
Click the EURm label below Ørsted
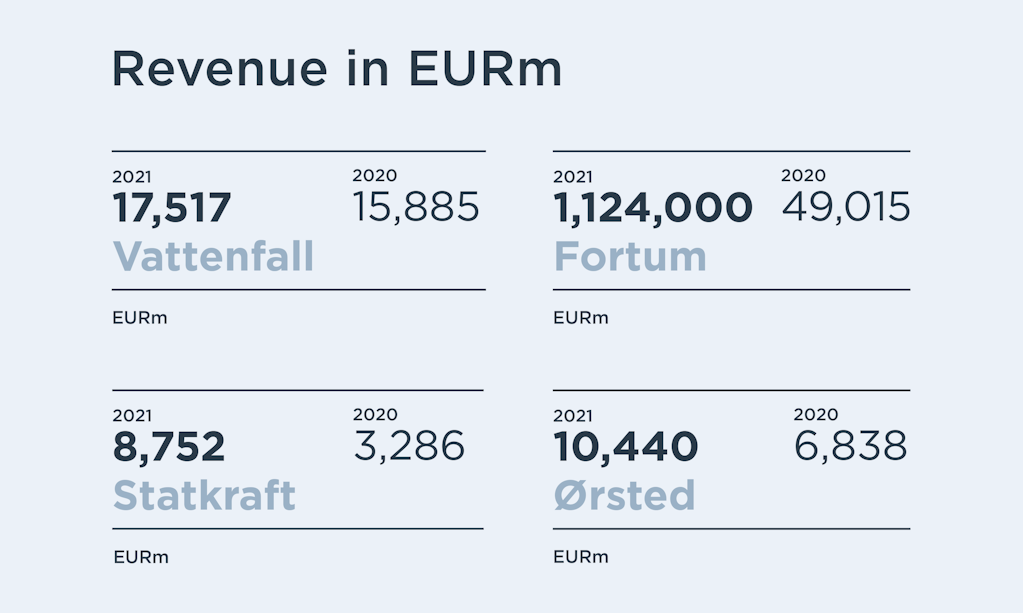click(x=580, y=557)
